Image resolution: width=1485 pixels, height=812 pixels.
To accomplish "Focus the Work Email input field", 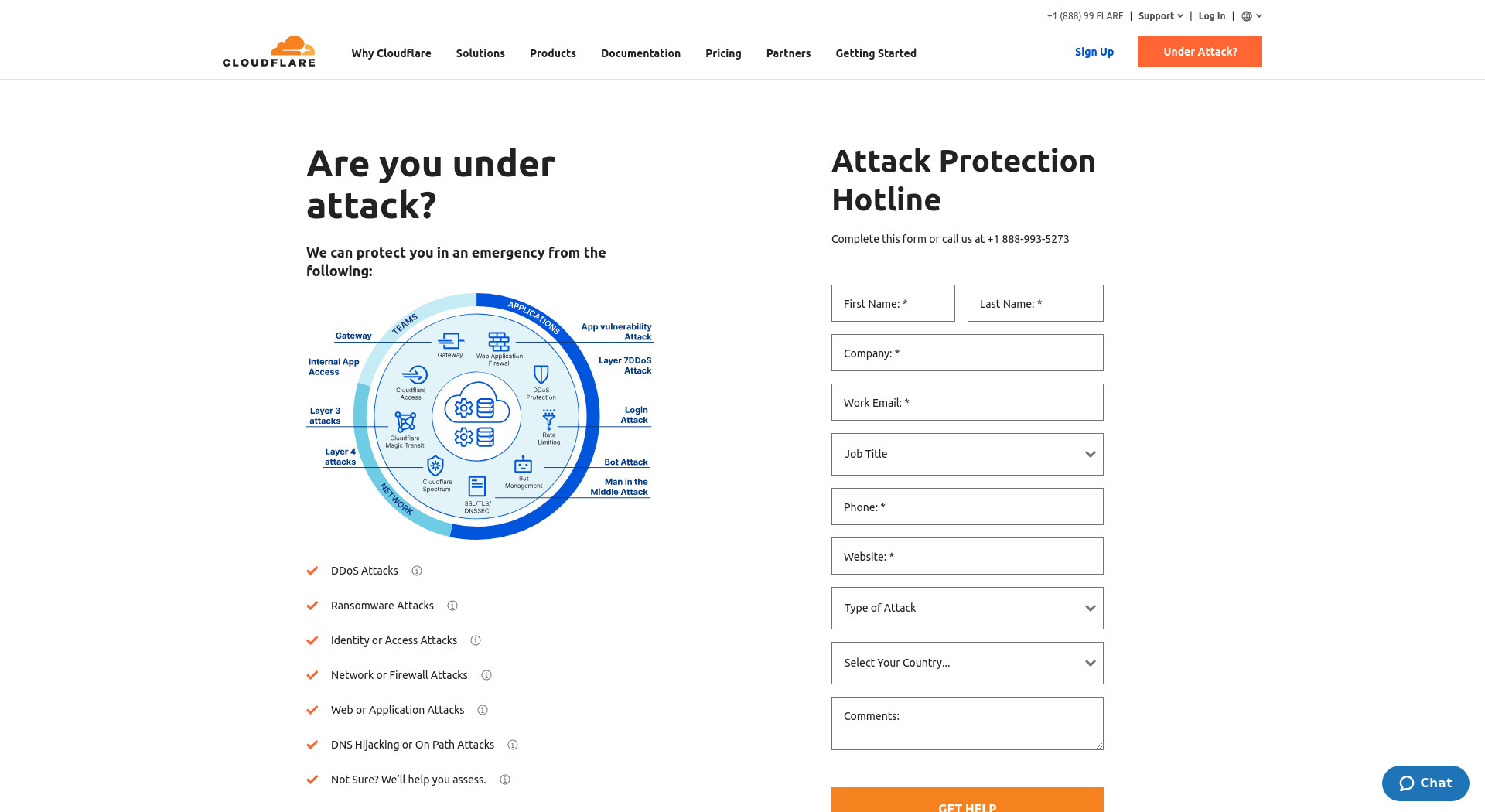I will [x=968, y=402].
